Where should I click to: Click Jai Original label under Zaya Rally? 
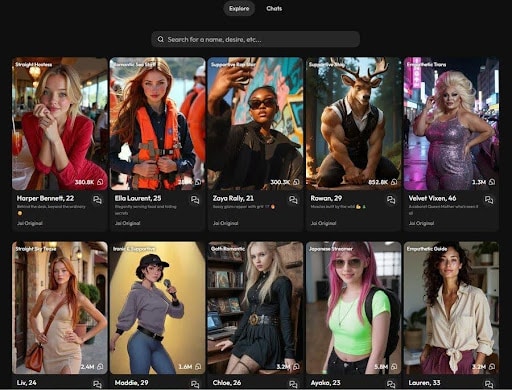pyautogui.click(x=225, y=223)
